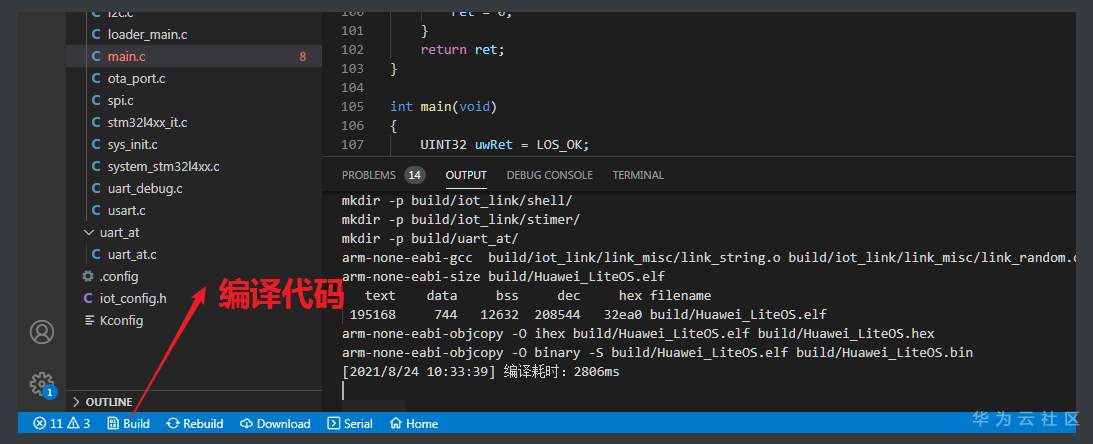
Task: Open the Manage gear icon
Action: (42, 384)
